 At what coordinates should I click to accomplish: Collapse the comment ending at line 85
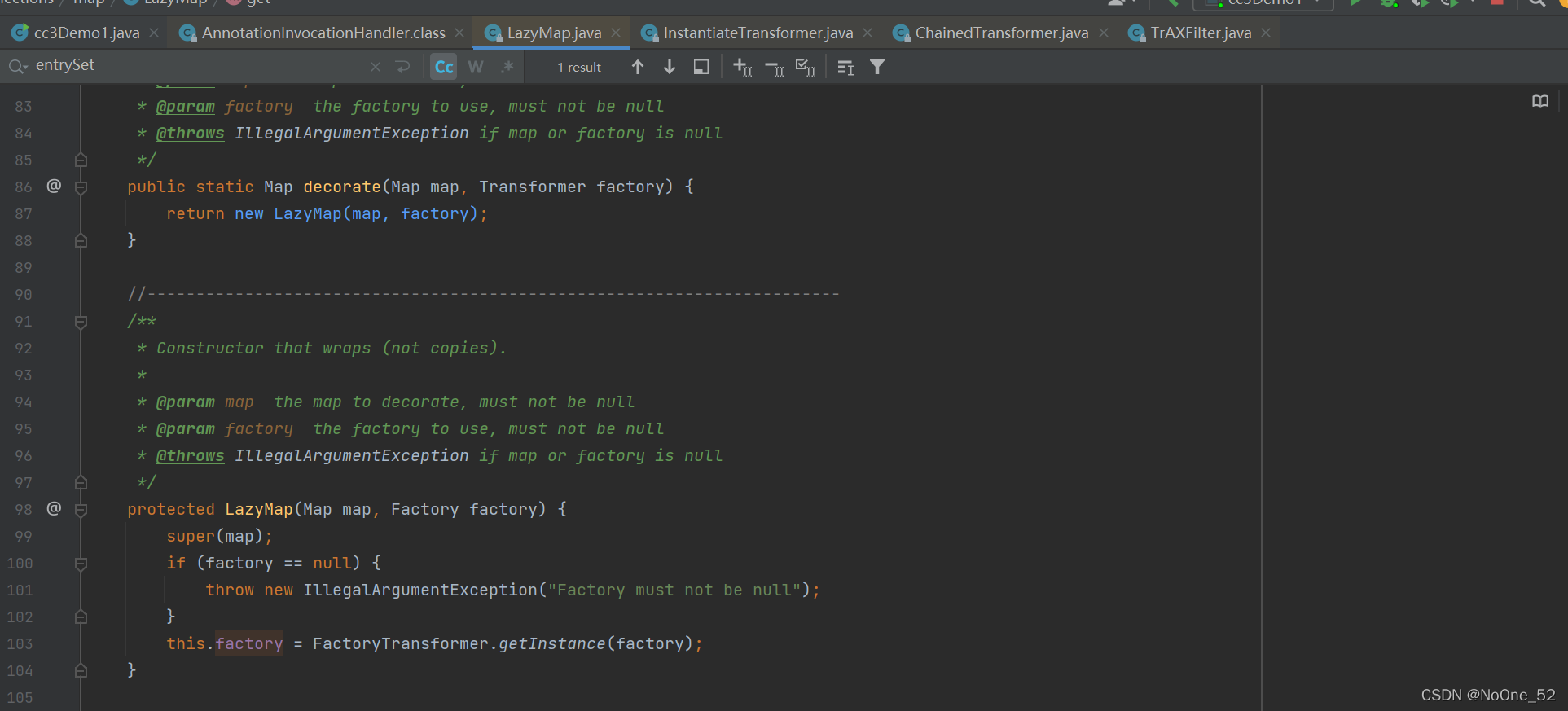point(81,160)
